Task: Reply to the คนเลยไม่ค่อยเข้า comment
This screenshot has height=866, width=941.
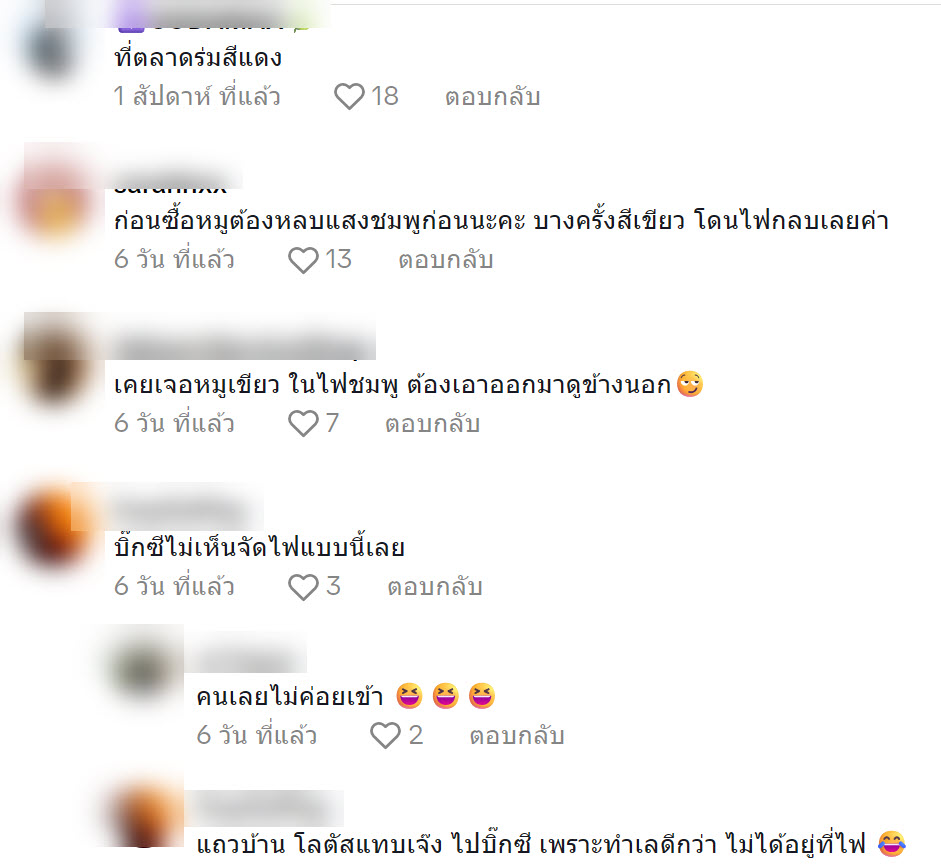Action: [x=517, y=735]
